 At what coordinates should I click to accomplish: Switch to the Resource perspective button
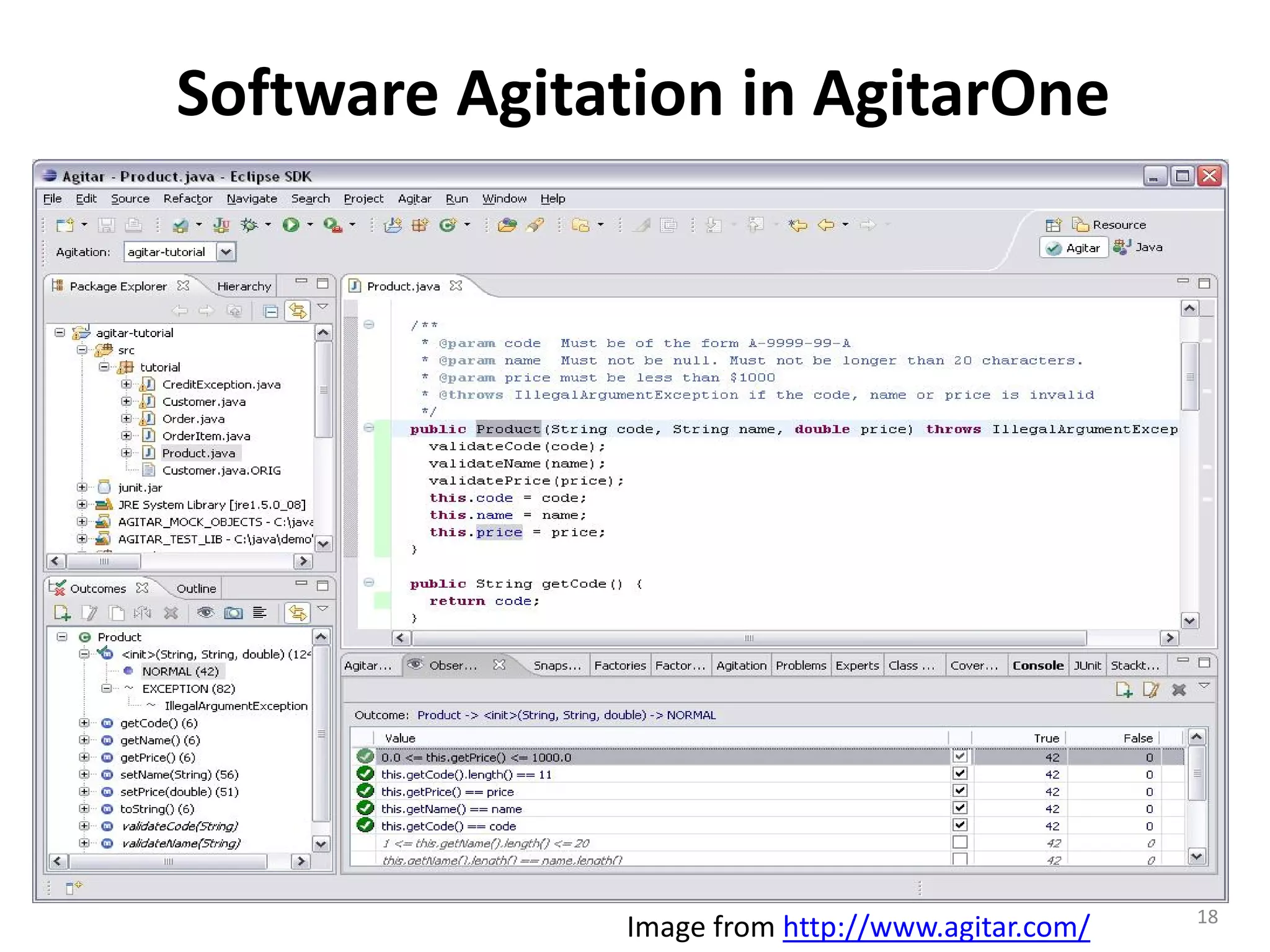point(1110,225)
